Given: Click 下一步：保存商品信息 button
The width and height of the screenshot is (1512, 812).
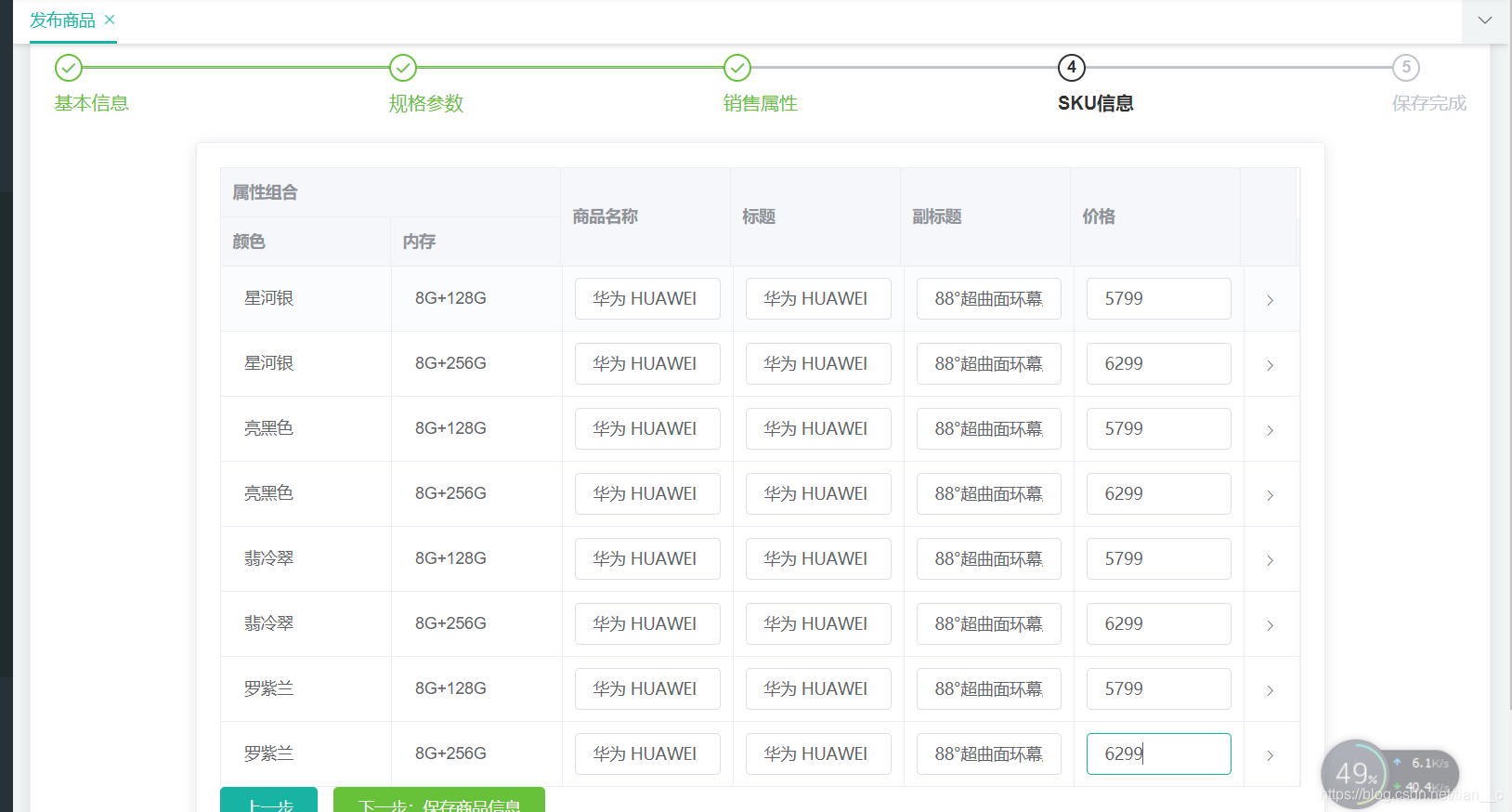Looking at the screenshot, I should point(439,800).
